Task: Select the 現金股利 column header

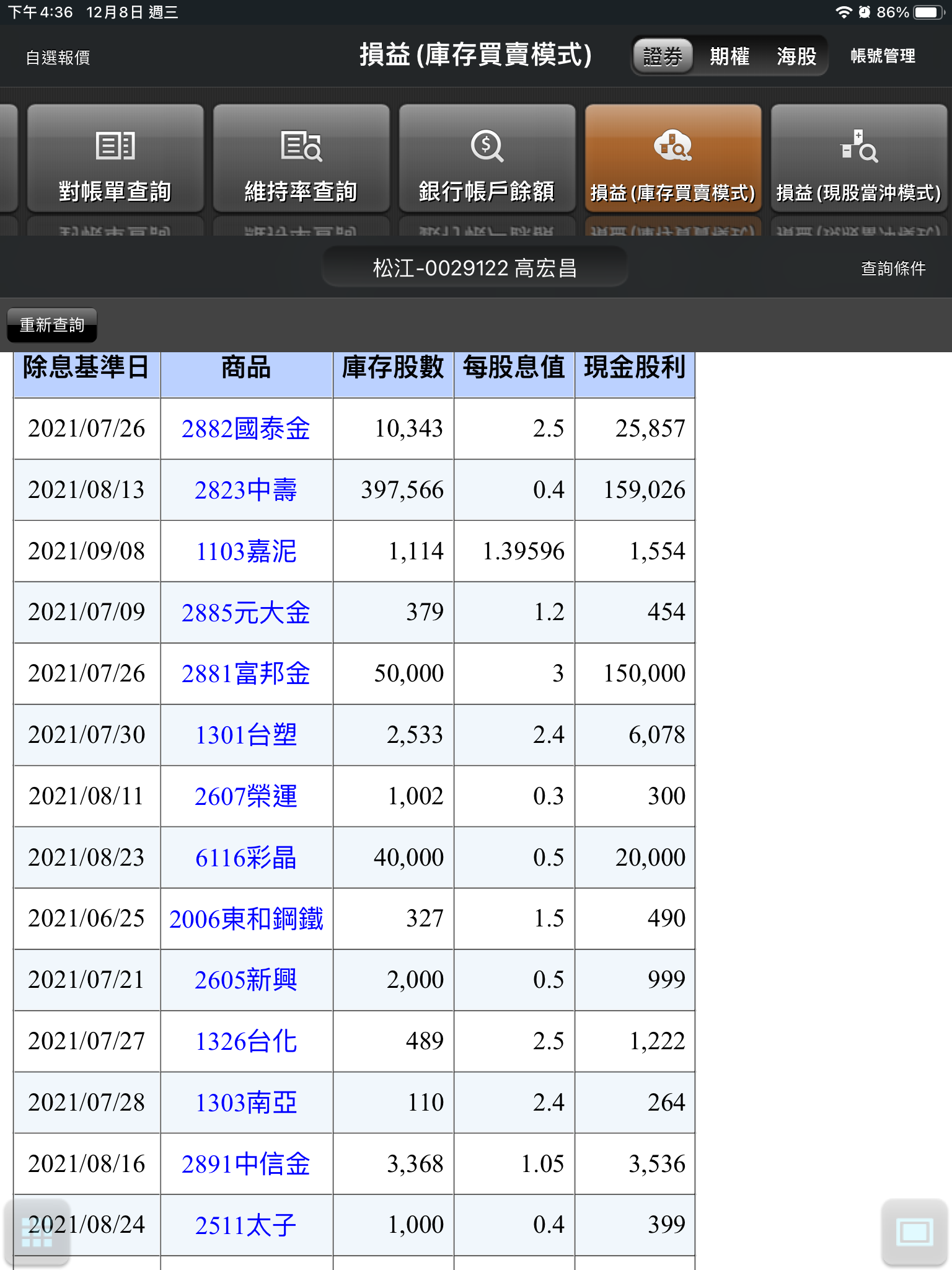Action: point(635,368)
